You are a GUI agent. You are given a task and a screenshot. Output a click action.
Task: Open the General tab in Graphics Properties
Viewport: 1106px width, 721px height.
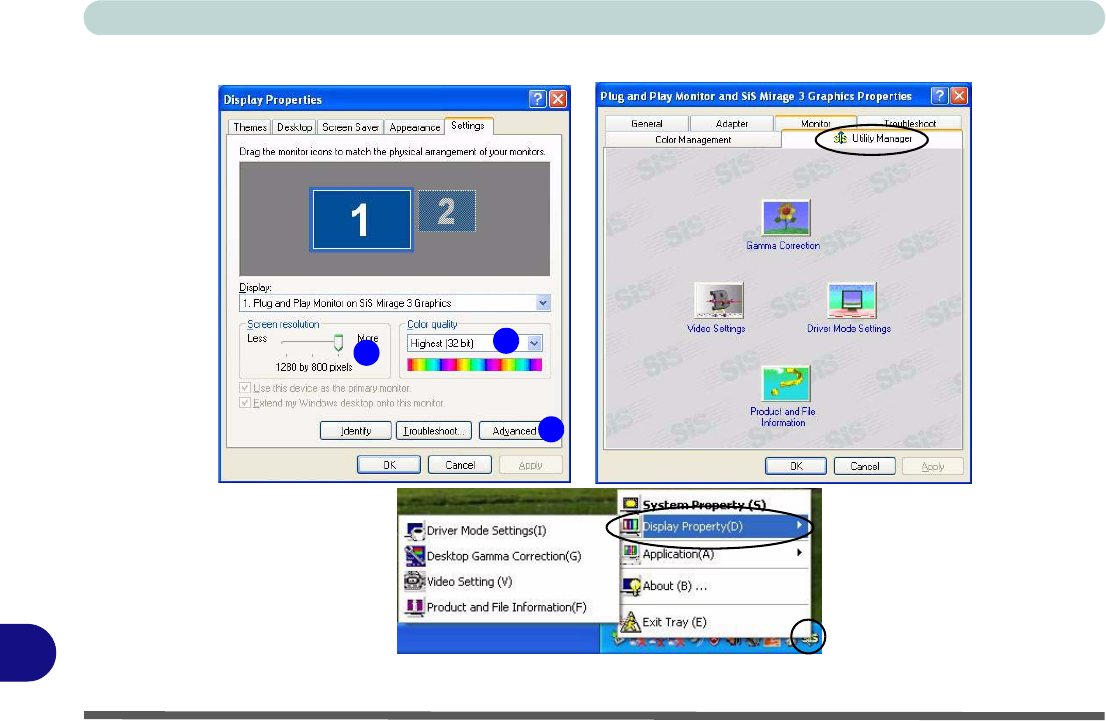point(647,123)
